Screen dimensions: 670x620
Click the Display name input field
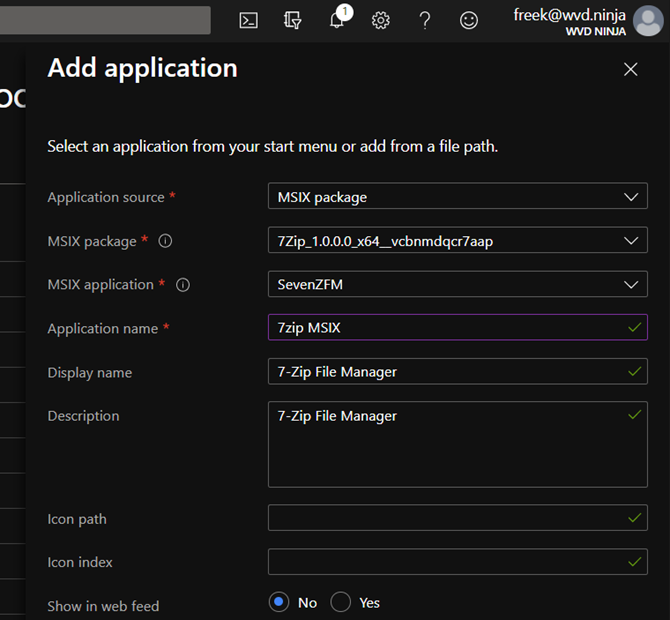click(458, 371)
